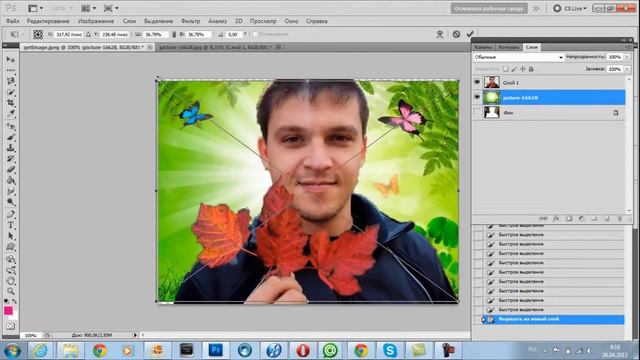Select the Eraser tool
The height and width of the screenshot is (360, 640).
click(11, 169)
